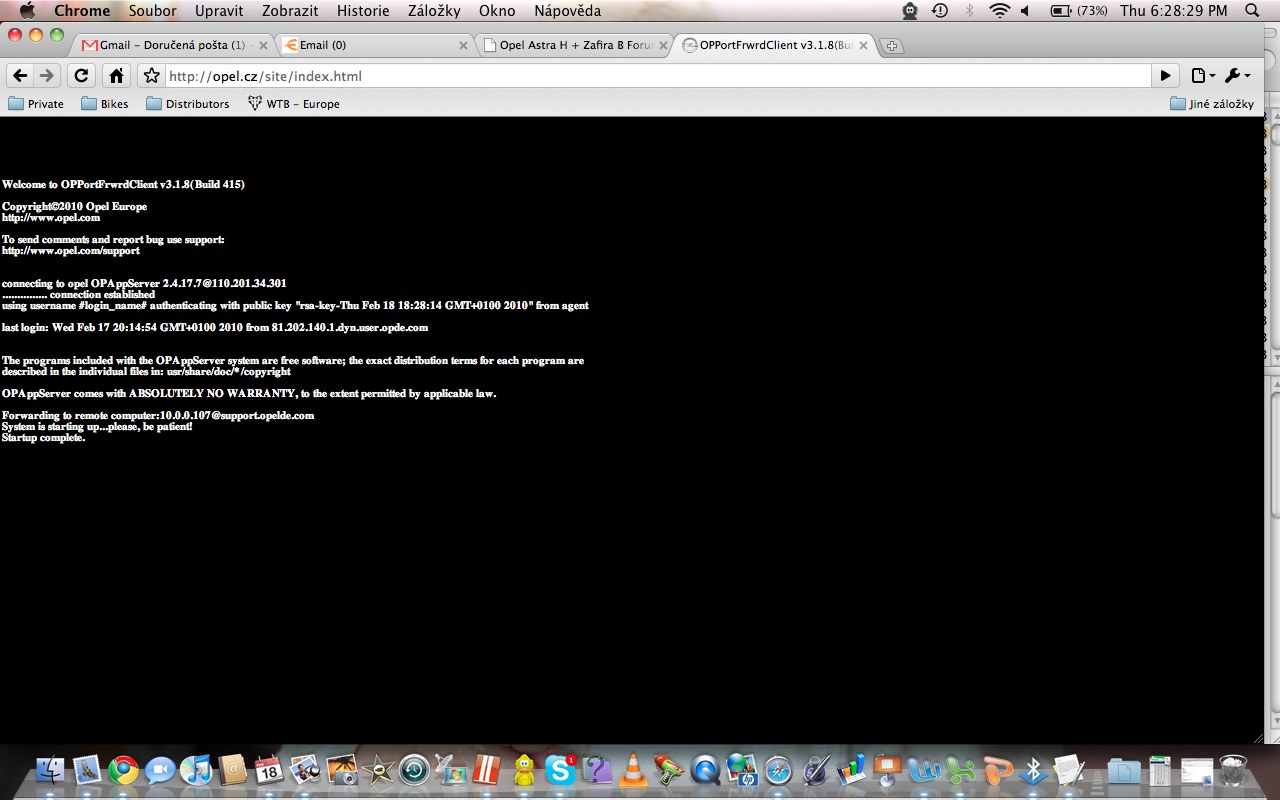
Task: Open the Záložky menu
Action: pyautogui.click(x=434, y=11)
